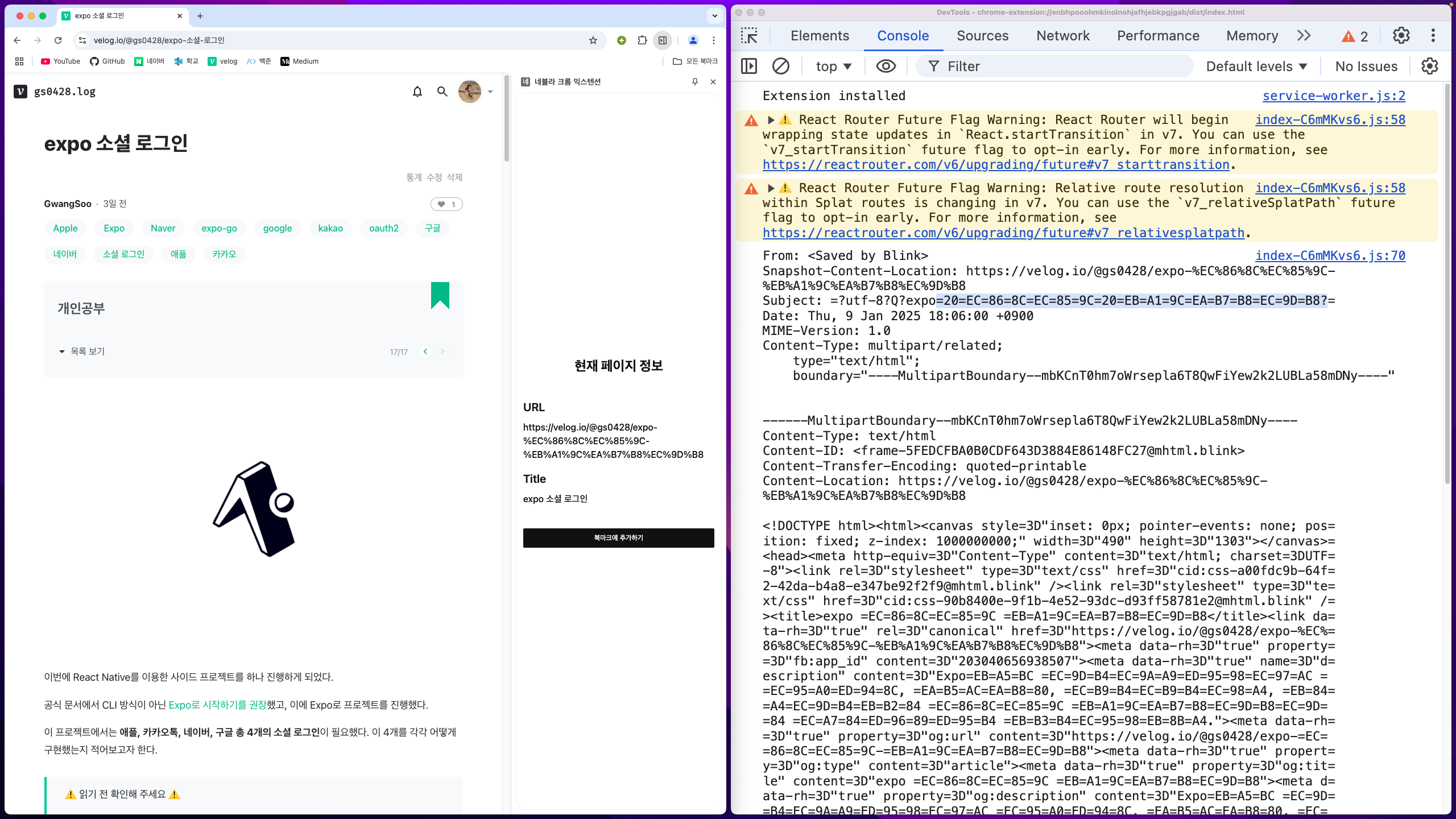Open the top context dropdown
The width and height of the screenshot is (1456, 819).
tap(833, 67)
